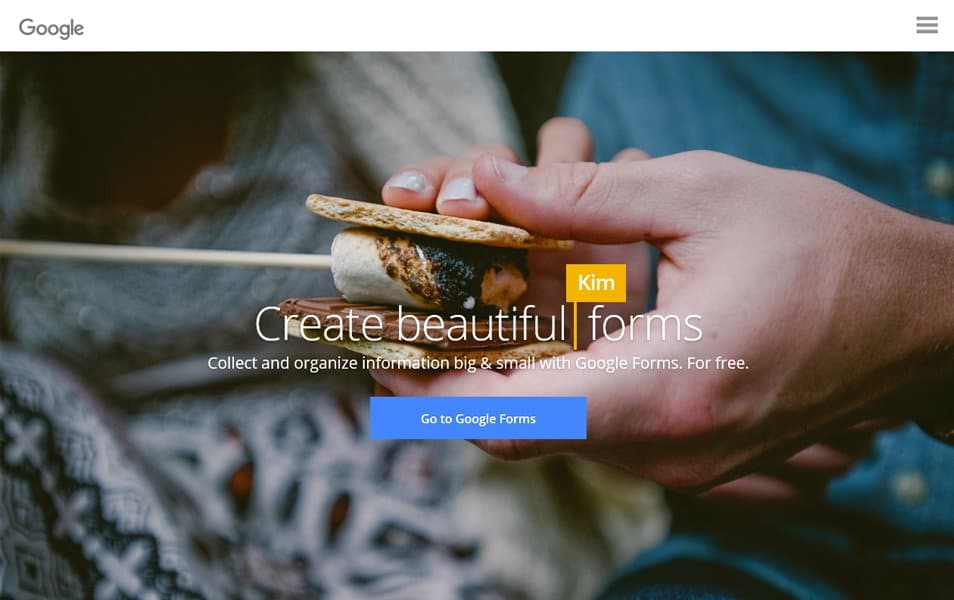Click the empty white header bar area

tap(487, 26)
